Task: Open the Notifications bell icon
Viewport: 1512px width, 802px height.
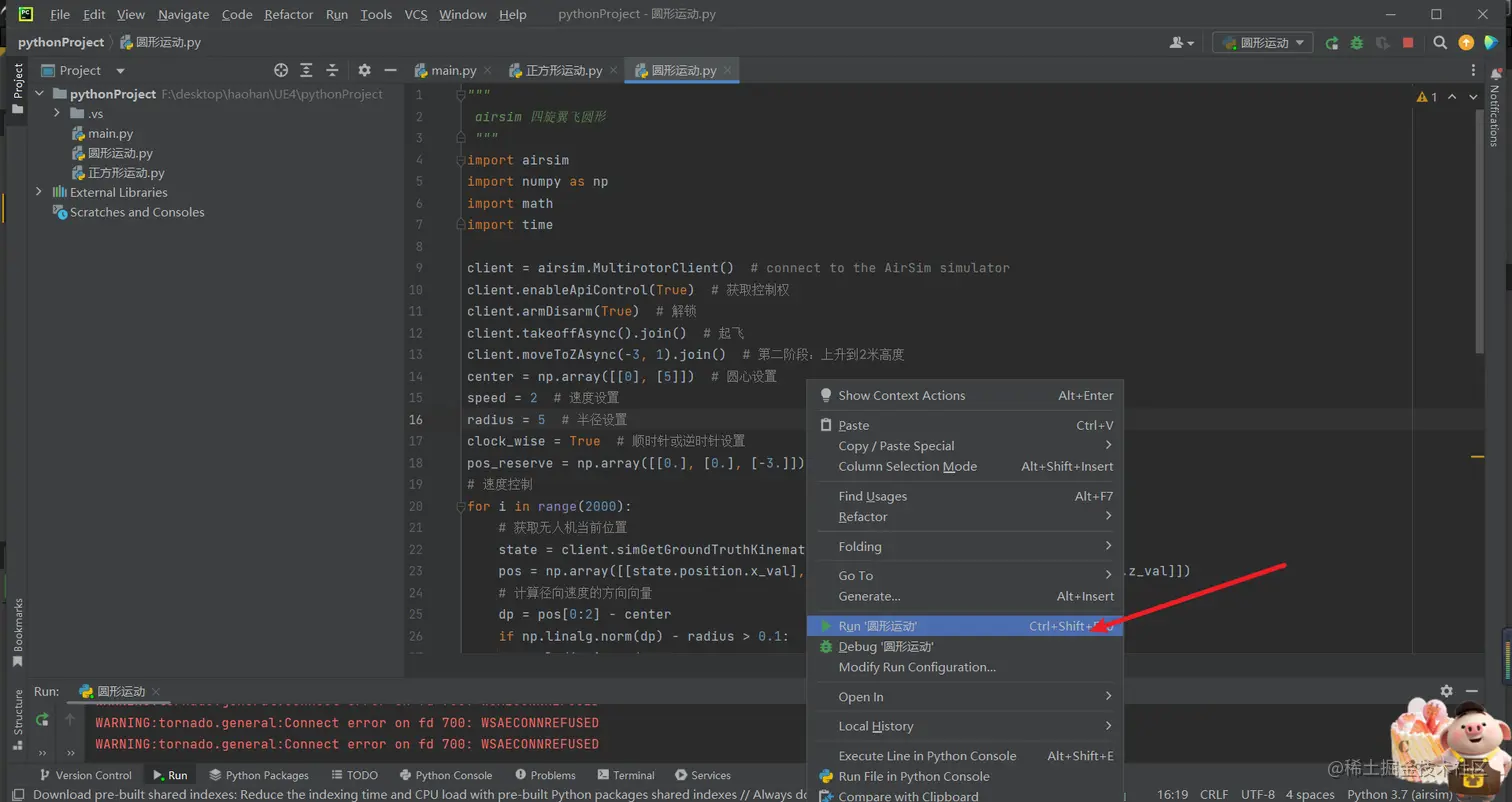Action: pyautogui.click(x=1495, y=73)
